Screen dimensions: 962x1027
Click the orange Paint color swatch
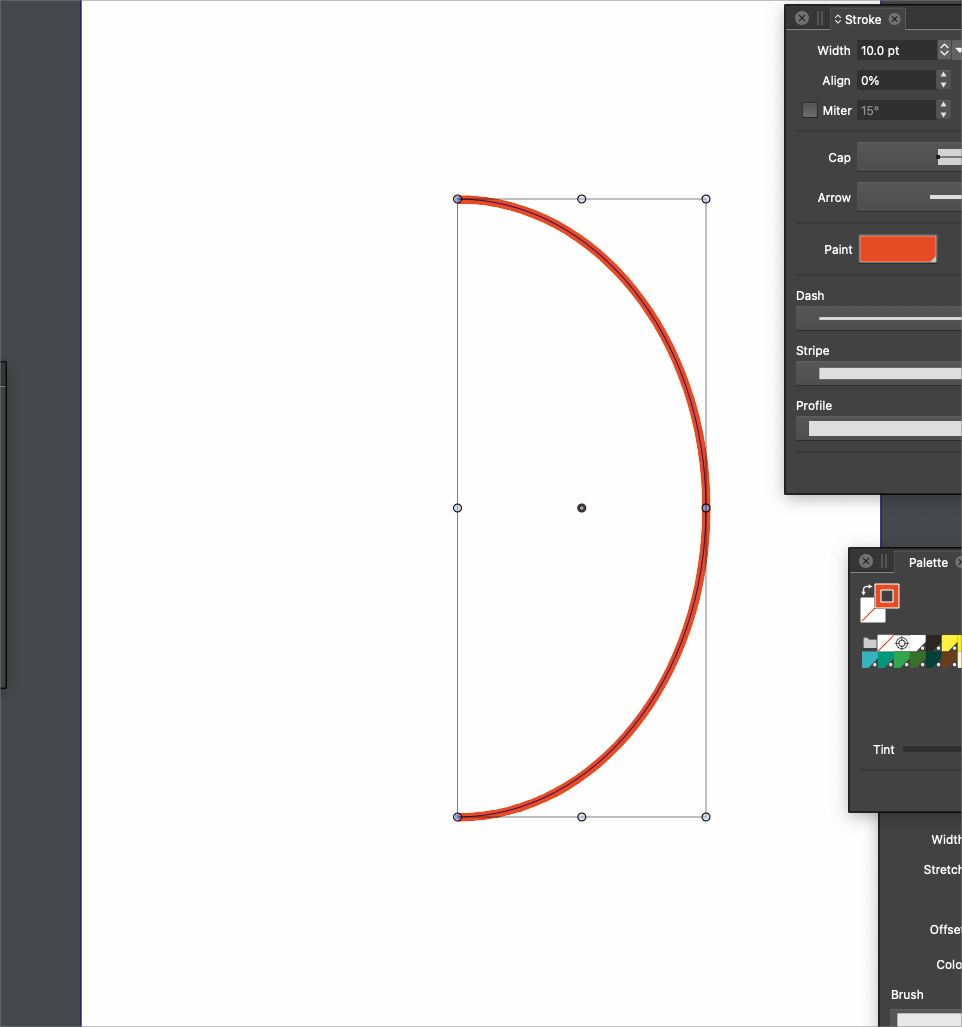(x=898, y=250)
